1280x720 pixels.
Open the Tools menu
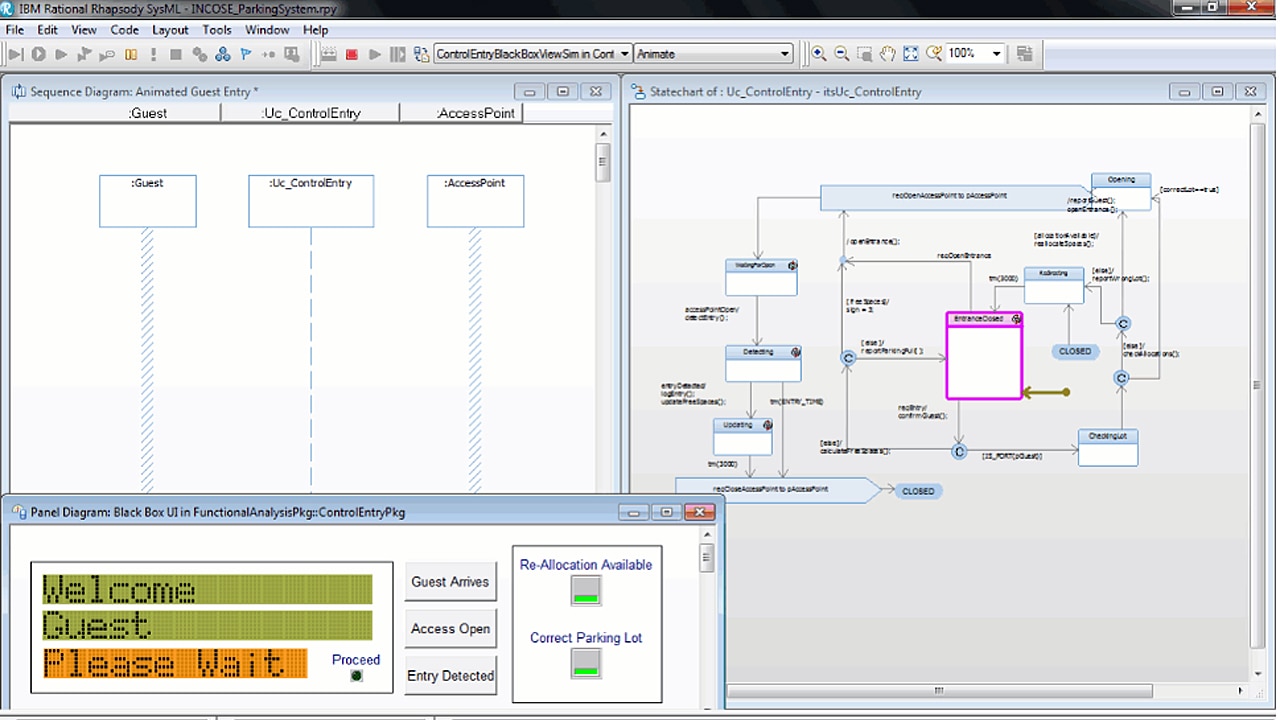(217, 30)
